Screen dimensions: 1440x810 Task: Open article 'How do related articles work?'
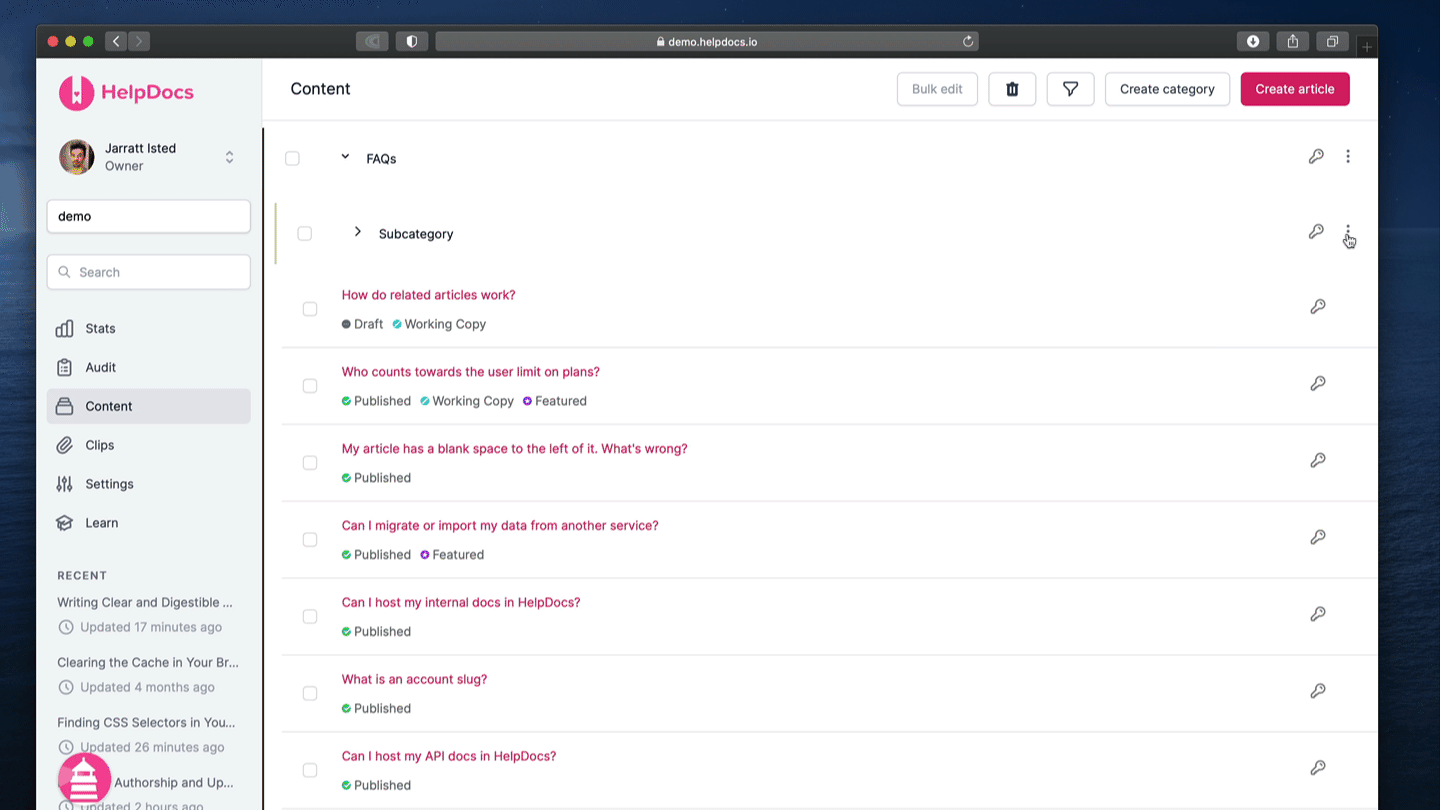pos(428,295)
